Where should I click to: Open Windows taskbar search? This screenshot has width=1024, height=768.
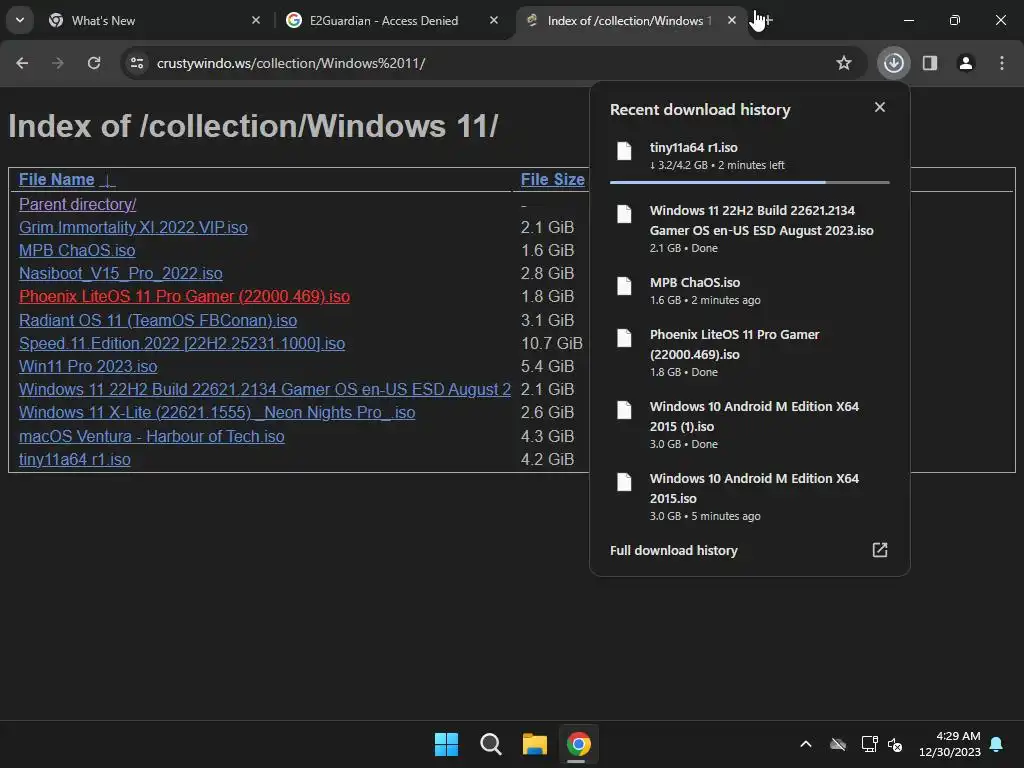click(490, 744)
